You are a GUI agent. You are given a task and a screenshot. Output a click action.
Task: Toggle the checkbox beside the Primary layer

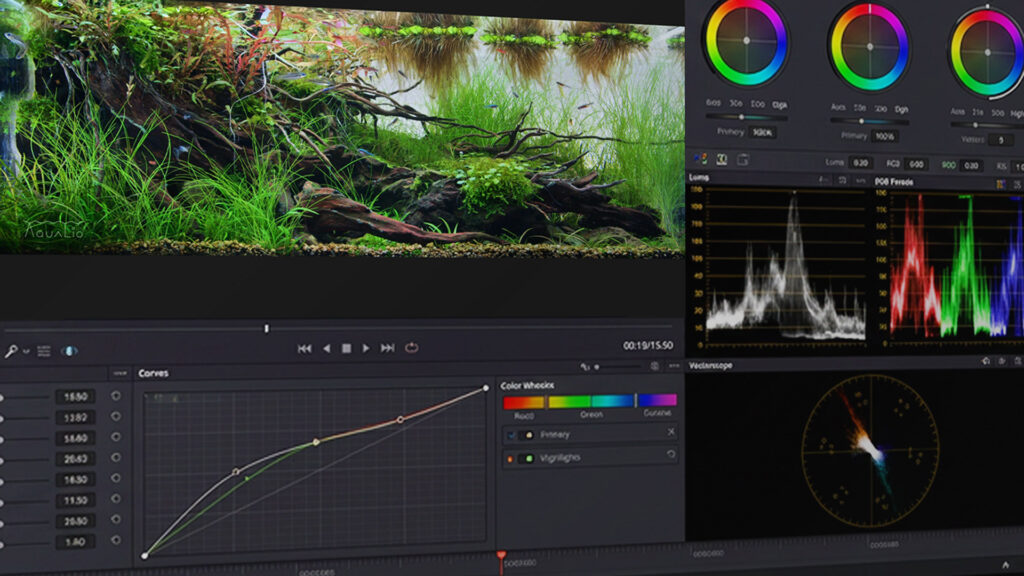coord(512,435)
